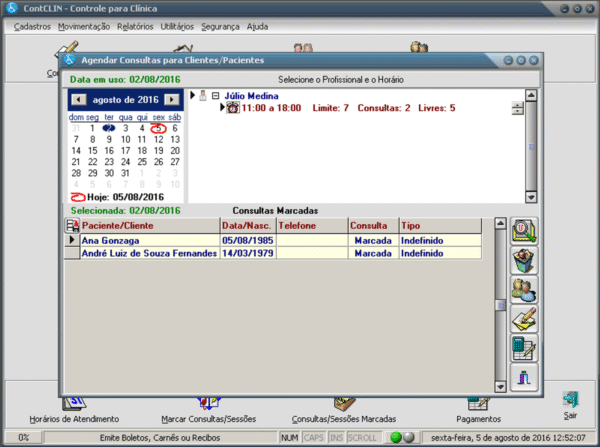Click the grid icon left of Paciente/Cliente header
The height and width of the screenshot is (447, 600).
coord(71,226)
